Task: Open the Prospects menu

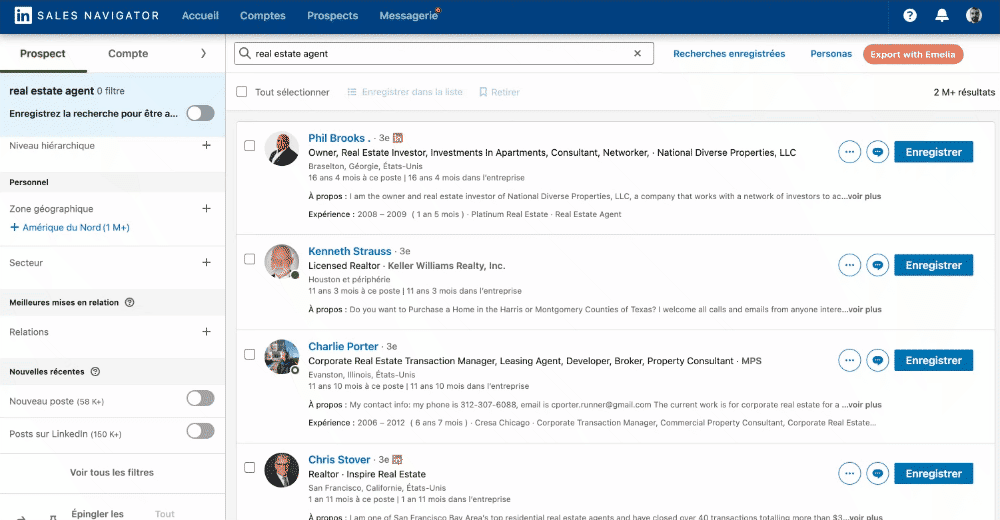Action: coord(332,15)
